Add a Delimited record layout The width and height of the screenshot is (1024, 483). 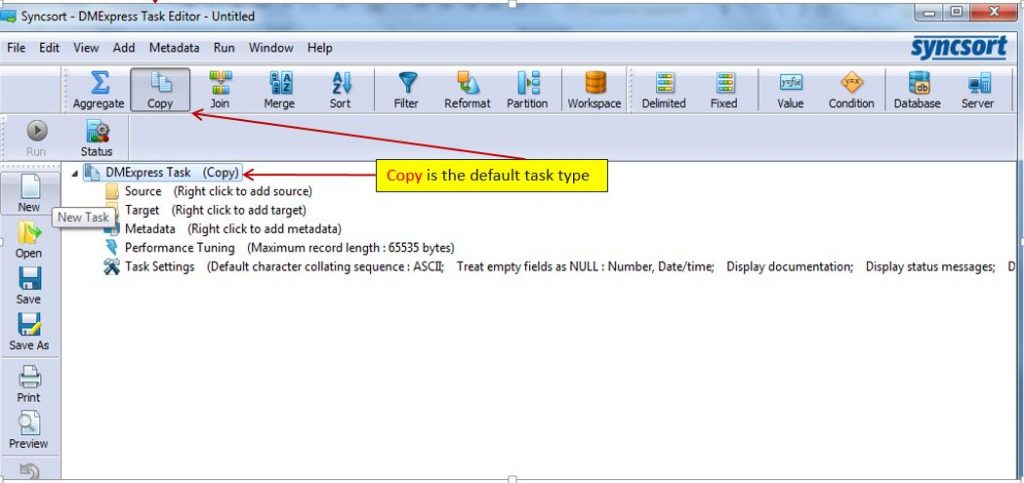664,90
